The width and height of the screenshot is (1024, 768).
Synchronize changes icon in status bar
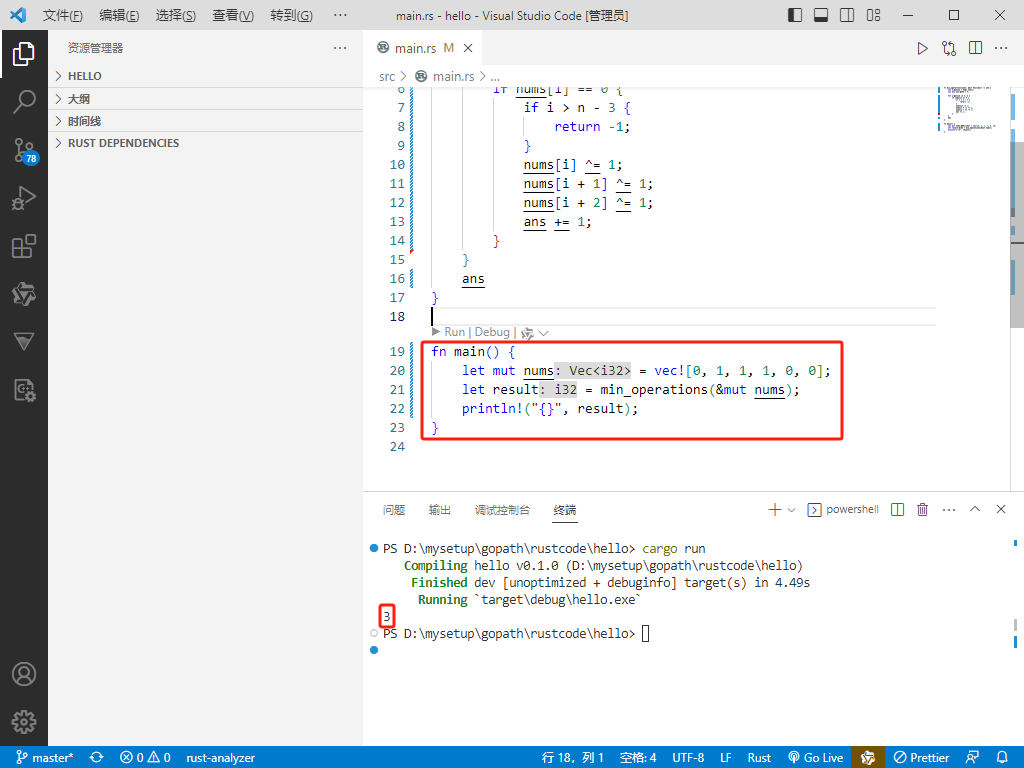(x=97, y=758)
